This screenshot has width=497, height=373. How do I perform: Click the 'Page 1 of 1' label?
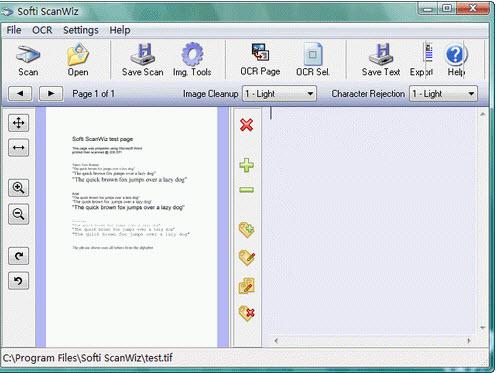[x=93, y=94]
